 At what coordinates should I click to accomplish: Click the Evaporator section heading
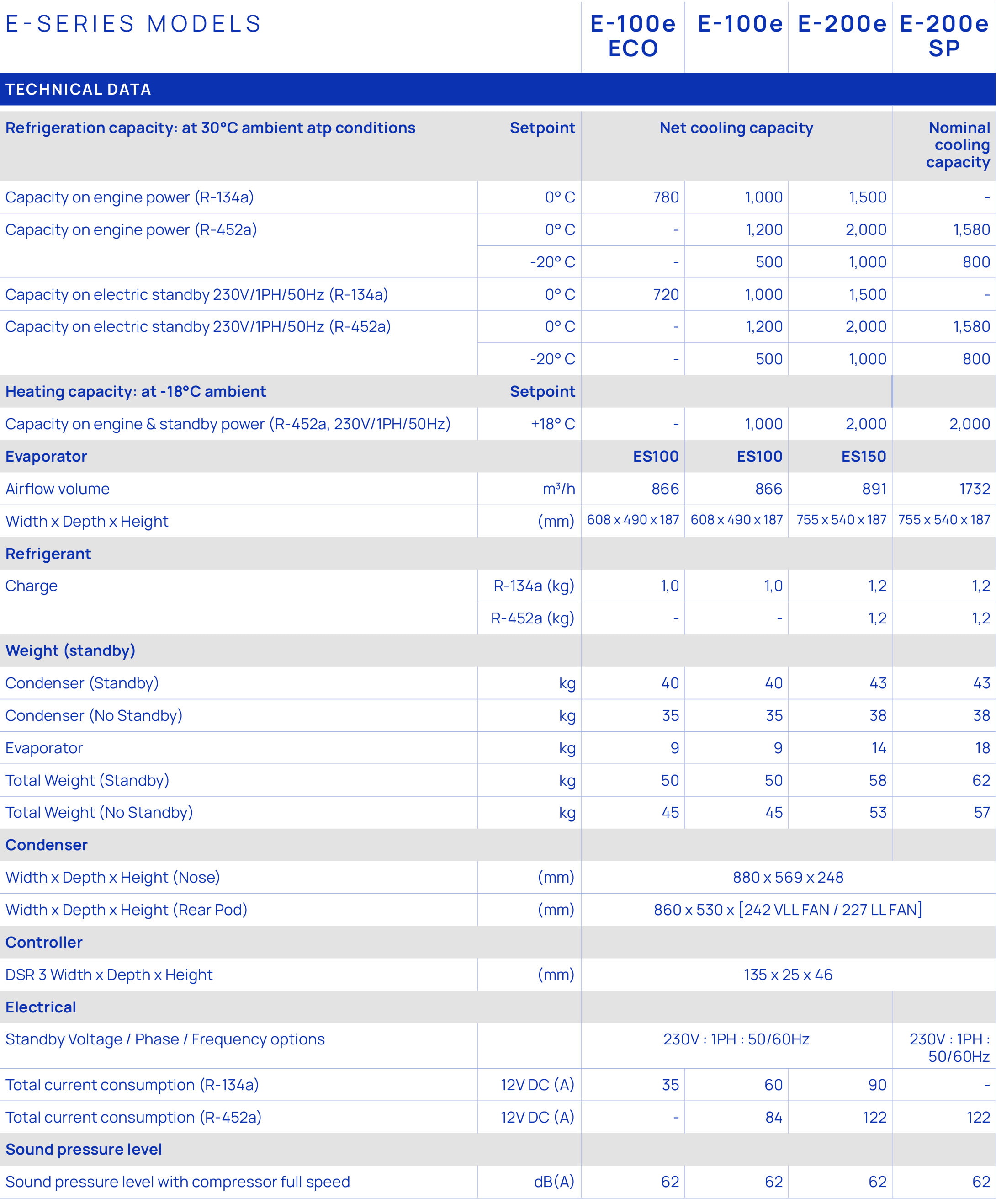[47, 456]
